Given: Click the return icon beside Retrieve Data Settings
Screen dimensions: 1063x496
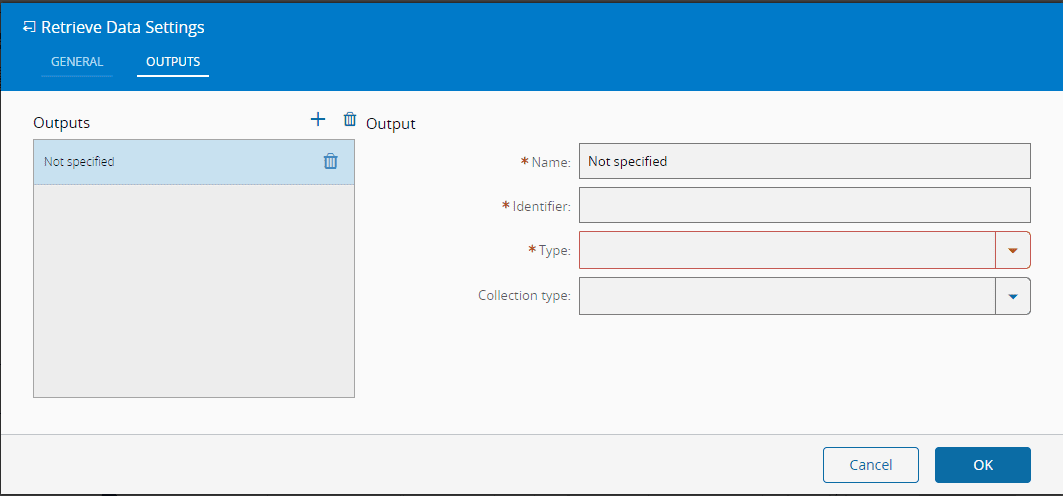Looking at the screenshot, I should point(29,28).
